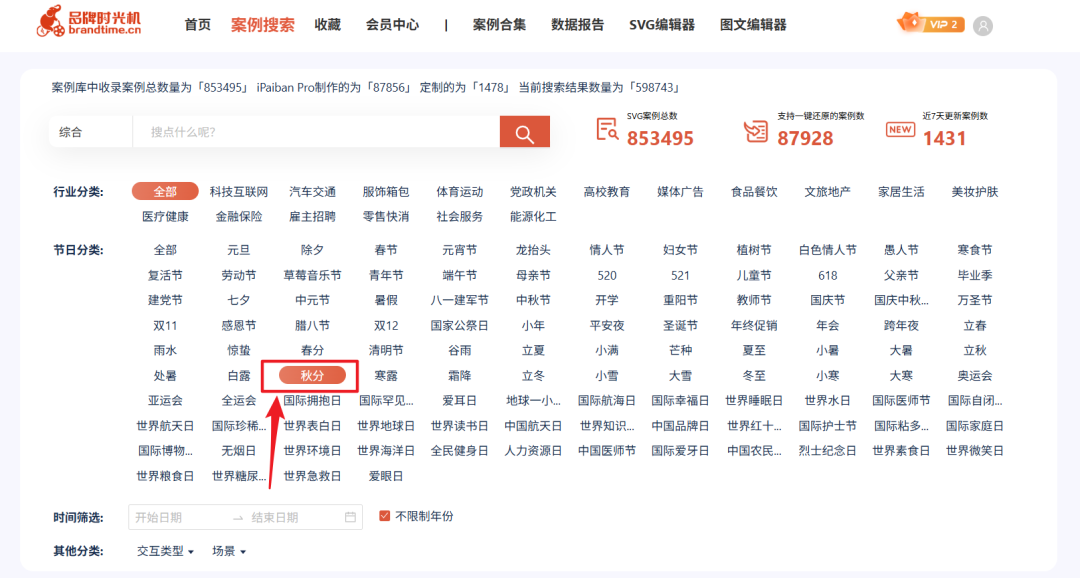
Task: Expand the 交互类型 dropdown
Action: (x=163, y=550)
